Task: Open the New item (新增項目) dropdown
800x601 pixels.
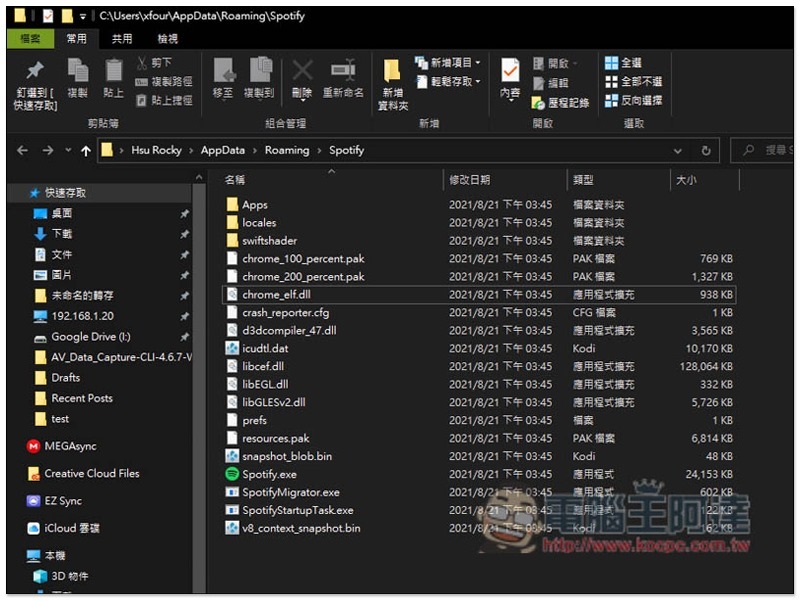Action: (x=447, y=63)
